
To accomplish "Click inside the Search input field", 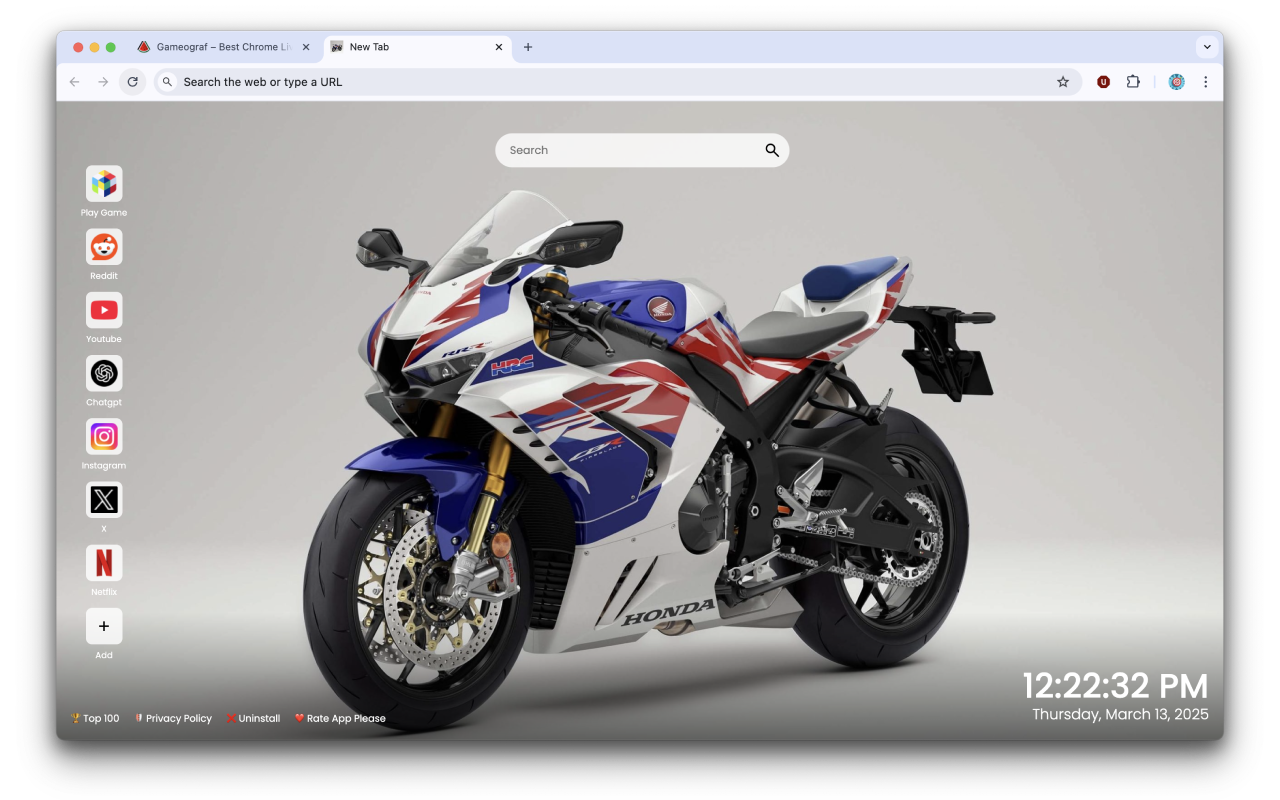I will pyautogui.click(x=630, y=149).
